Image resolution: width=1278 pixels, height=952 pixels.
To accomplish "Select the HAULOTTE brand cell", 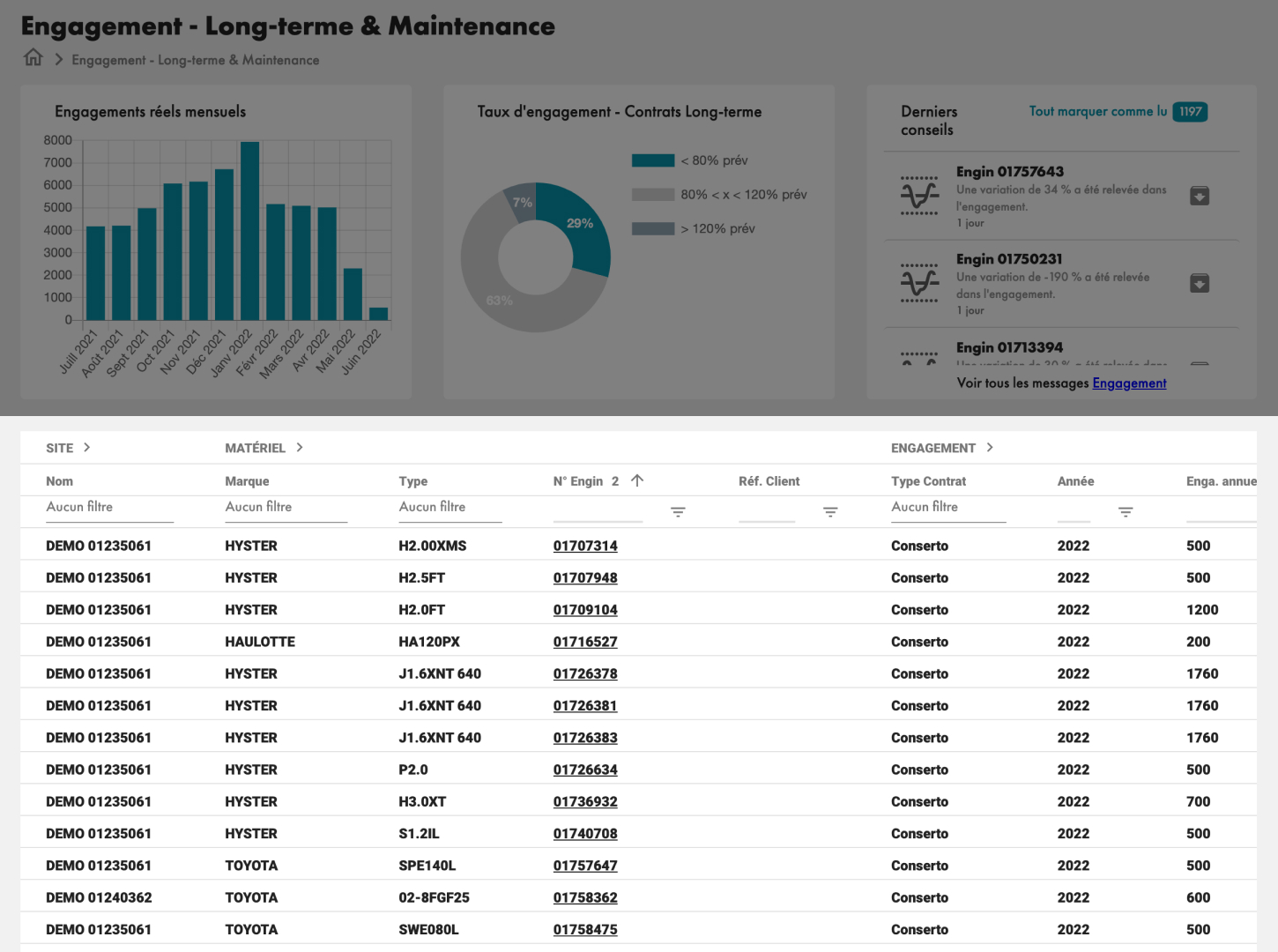I will click(260, 642).
